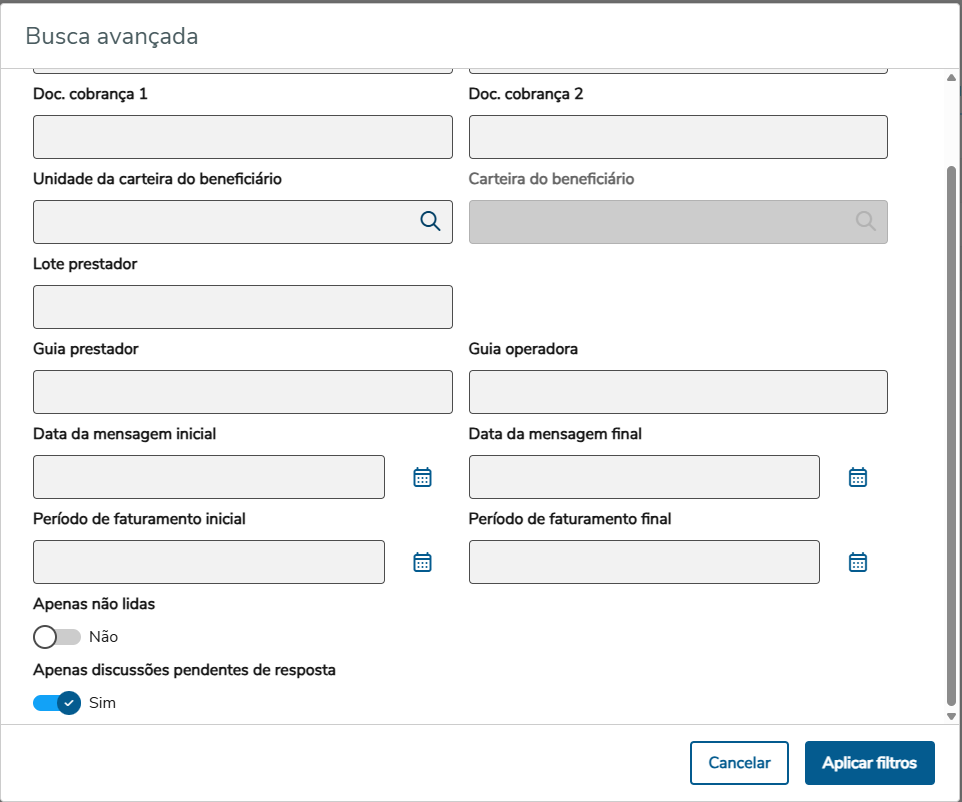Enable the Apenas não lidas toggle

point(56,637)
